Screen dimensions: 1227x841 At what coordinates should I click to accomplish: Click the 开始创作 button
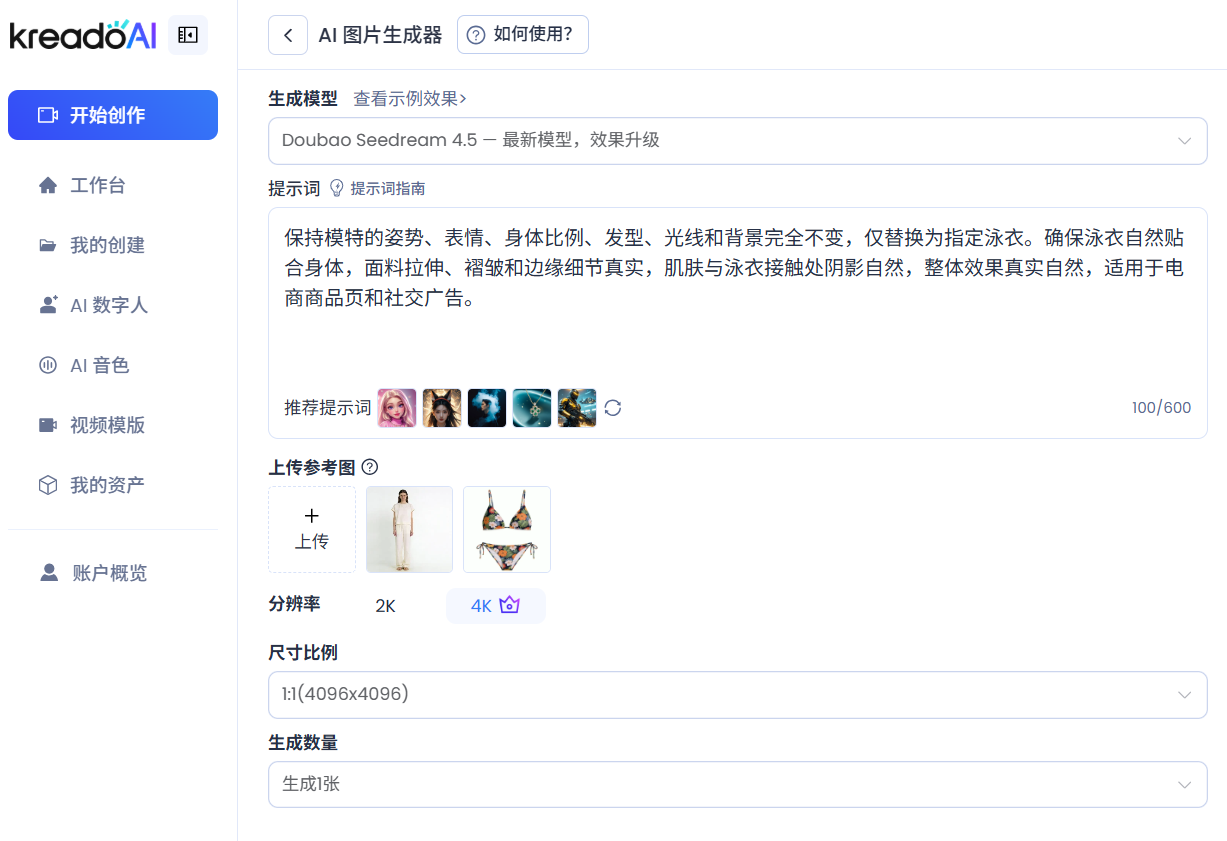click(x=113, y=115)
